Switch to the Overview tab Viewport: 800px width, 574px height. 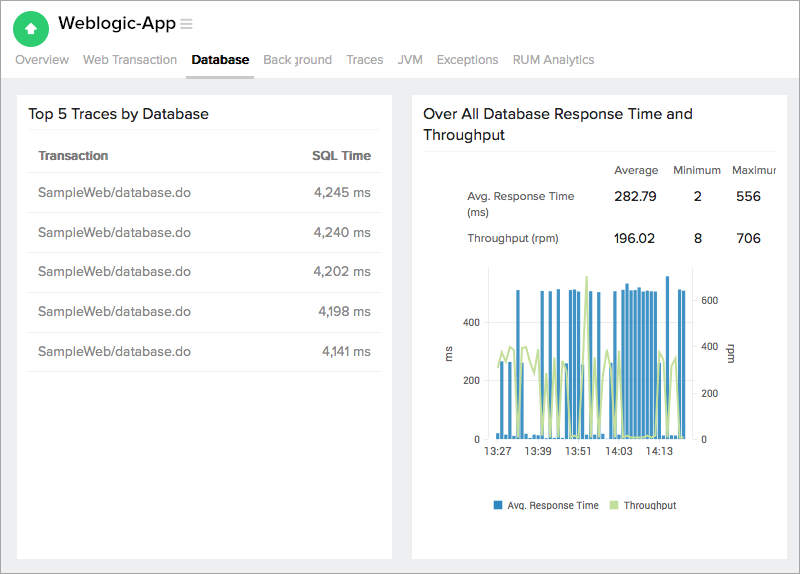pyautogui.click(x=42, y=60)
